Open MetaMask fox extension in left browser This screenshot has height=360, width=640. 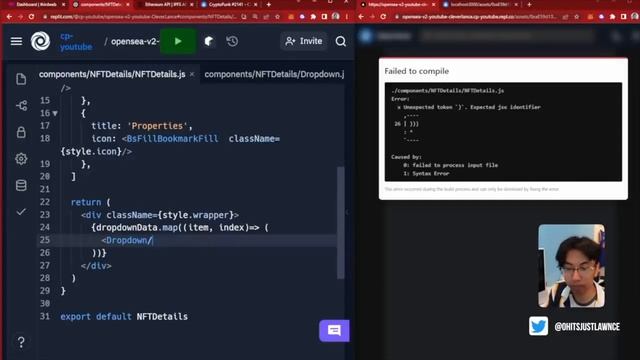click(x=291, y=17)
